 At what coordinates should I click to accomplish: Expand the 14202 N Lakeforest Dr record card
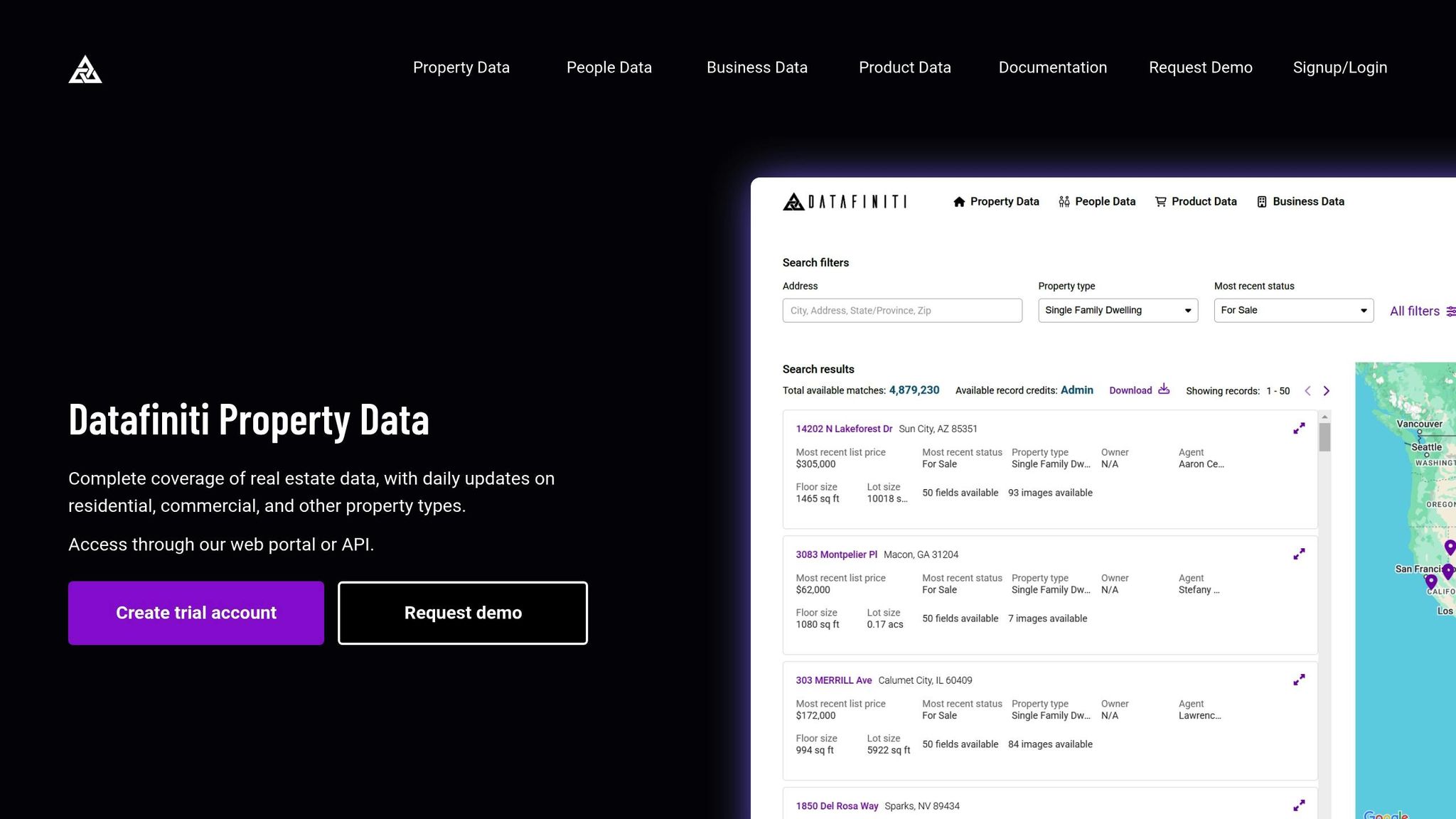[x=1299, y=428]
